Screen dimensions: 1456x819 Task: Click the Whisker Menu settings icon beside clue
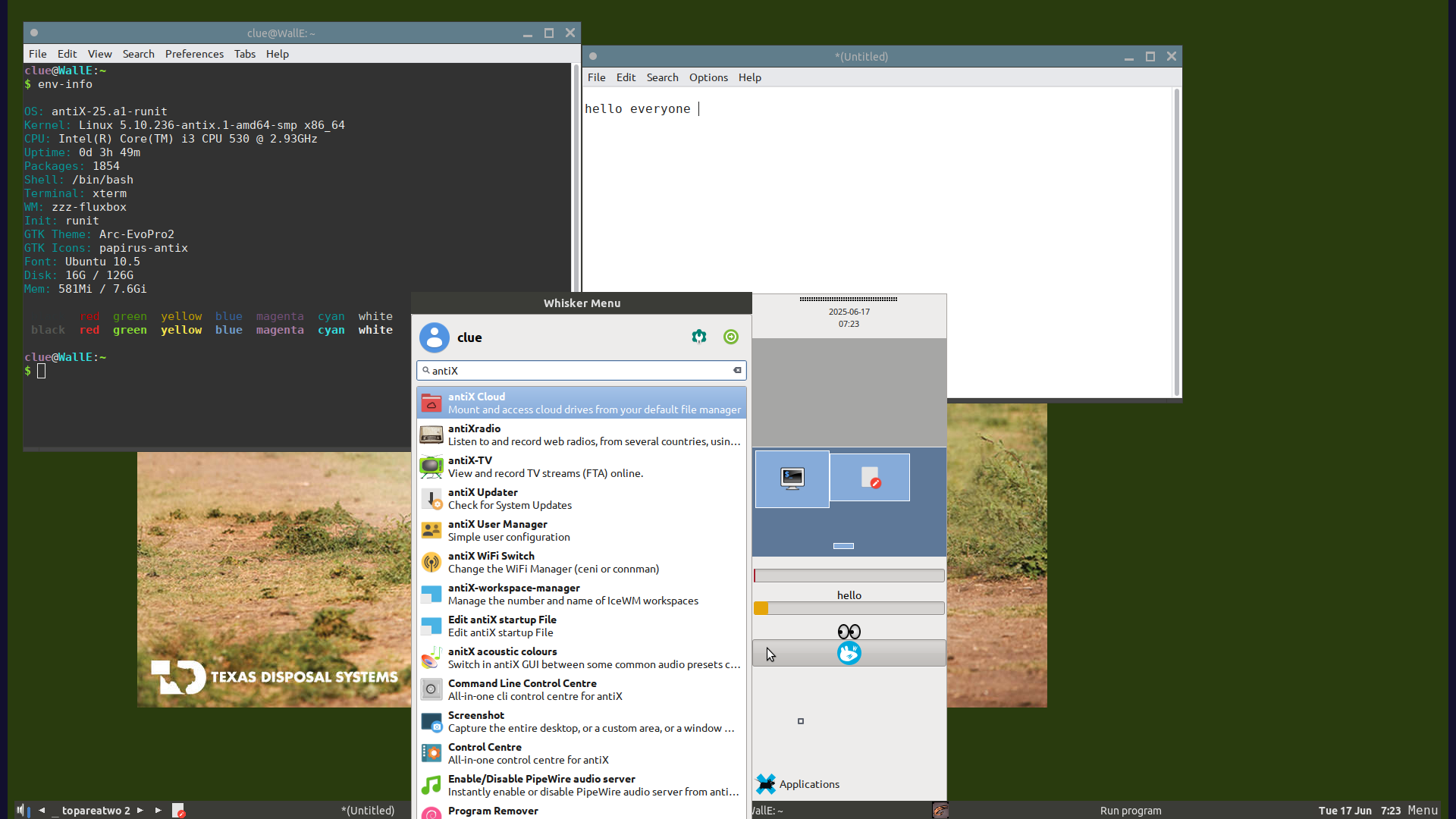pyautogui.click(x=699, y=337)
